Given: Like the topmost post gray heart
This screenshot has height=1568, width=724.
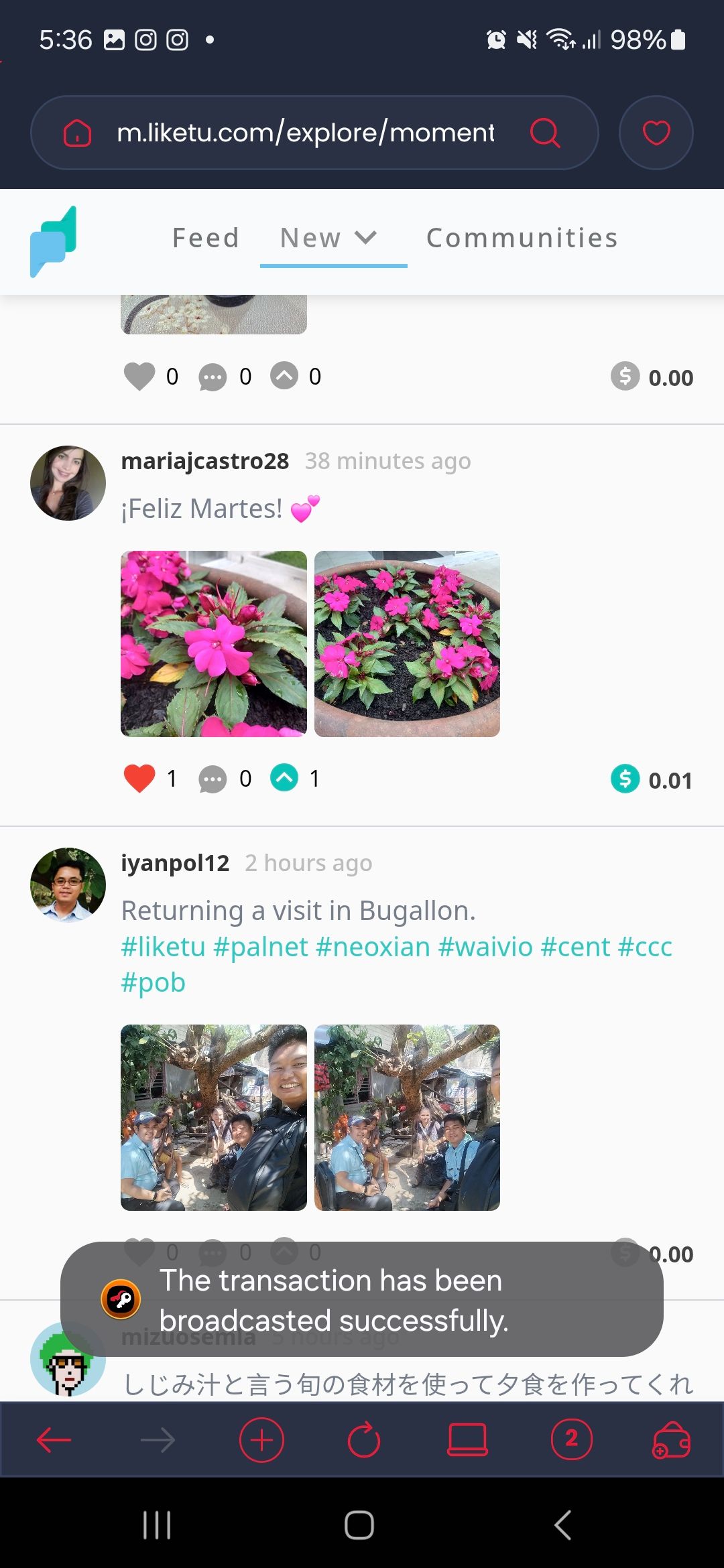Looking at the screenshot, I should click(x=139, y=376).
